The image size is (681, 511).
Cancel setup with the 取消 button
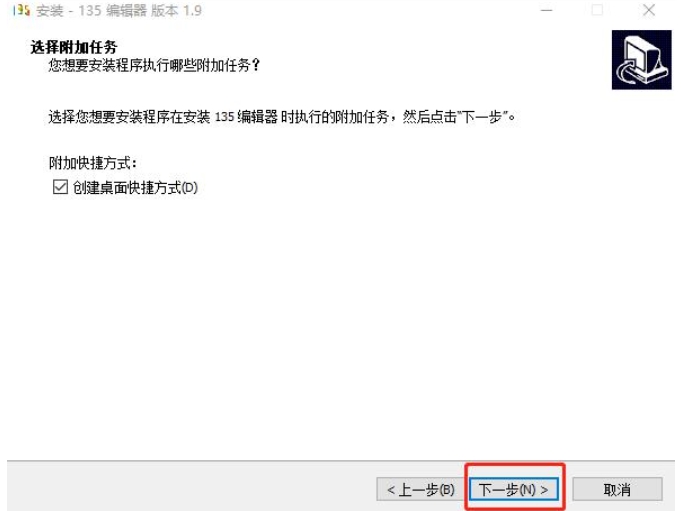tap(617, 490)
